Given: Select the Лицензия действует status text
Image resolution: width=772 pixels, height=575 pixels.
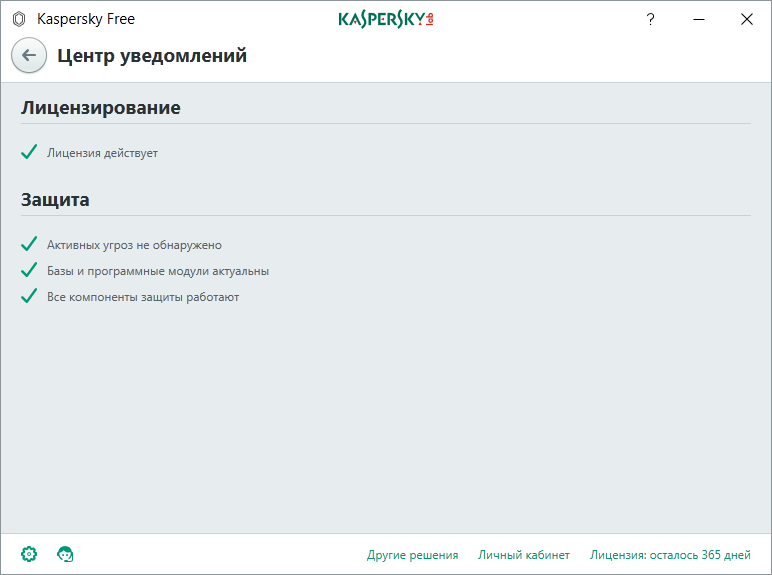Looking at the screenshot, I should click(x=102, y=153).
